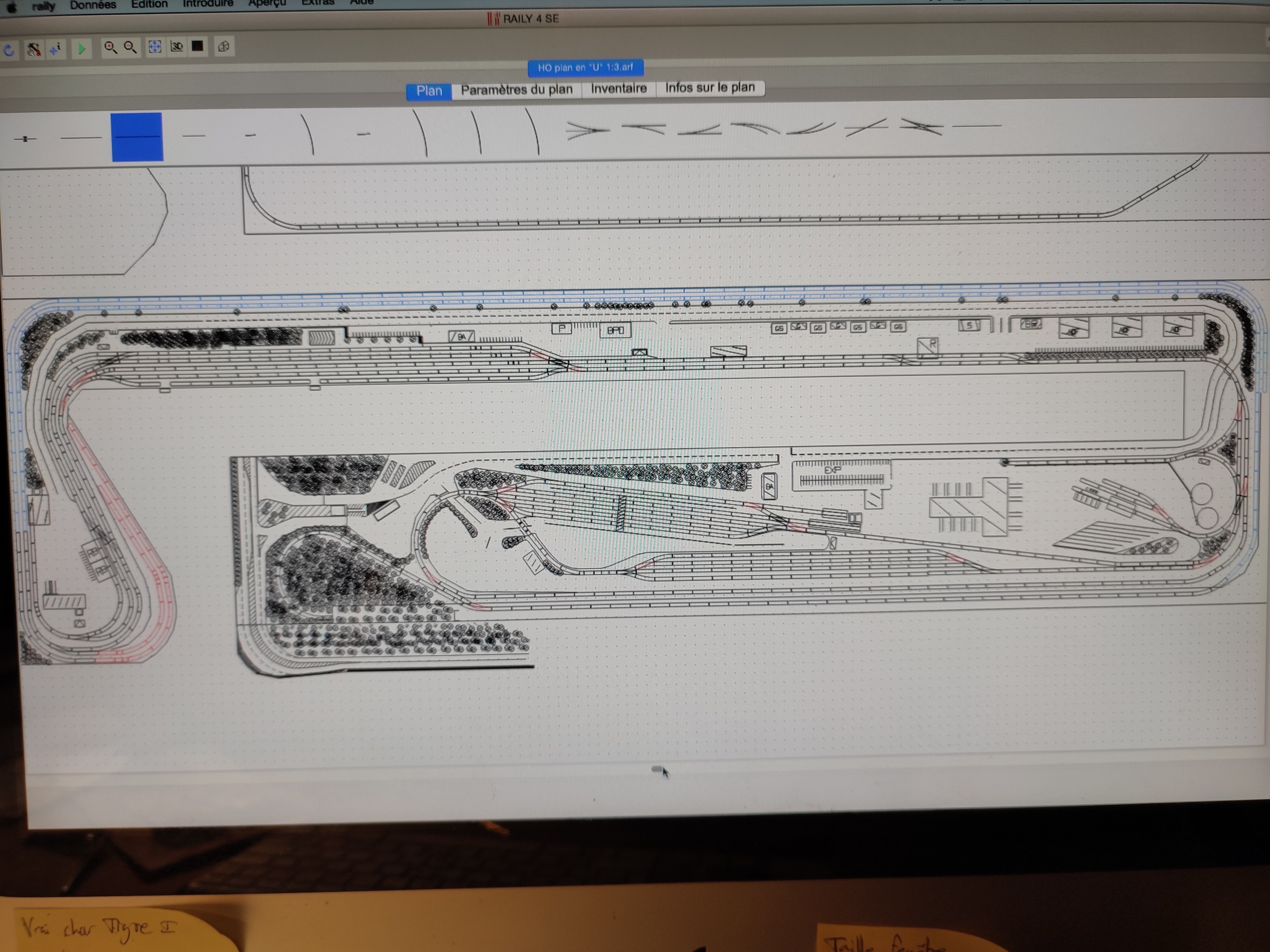Select the simple crossing track piece

(x=866, y=127)
